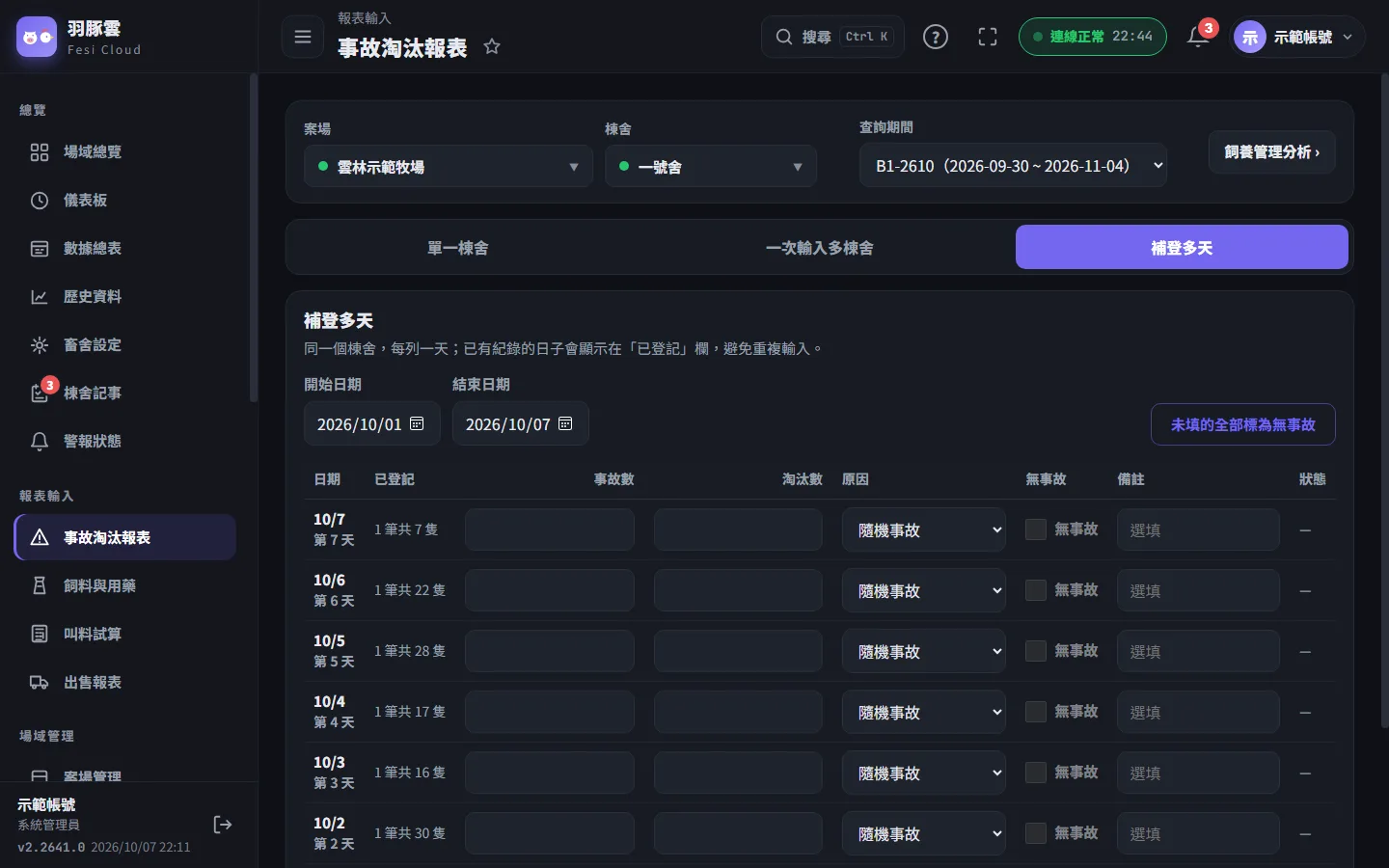Click the 未填的全部標為無事故 button
This screenshot has height=868, width=1389.
[x=1243, y=424]
